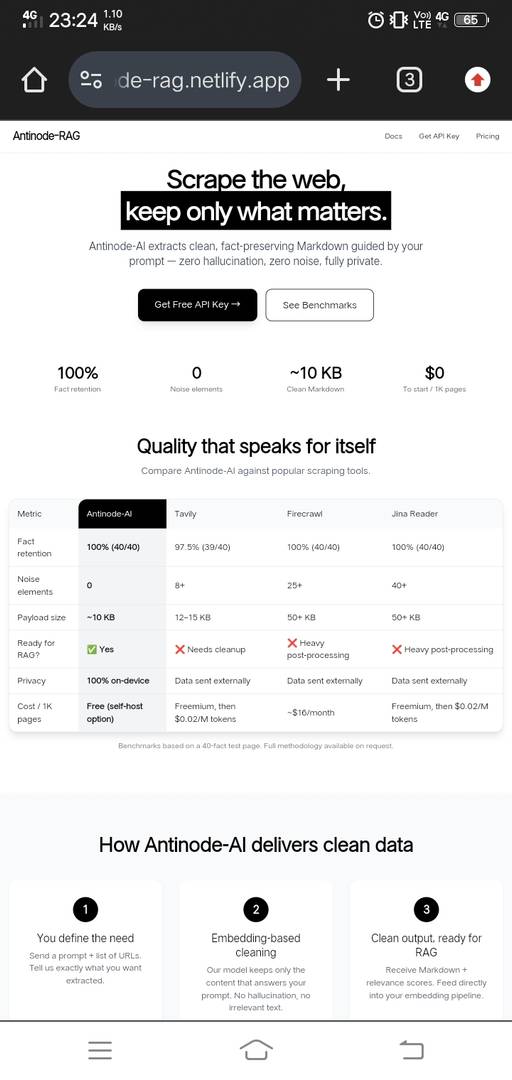Screen dimensions: 512x1080
Task: Click the Embedding-based cleaning card
Action: pyautogui.click(x=256, y=951)
